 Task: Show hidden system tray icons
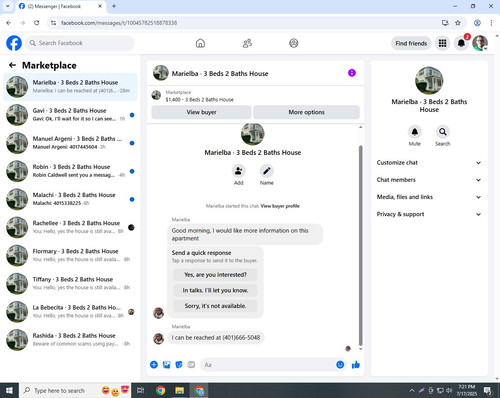(412, 390)
